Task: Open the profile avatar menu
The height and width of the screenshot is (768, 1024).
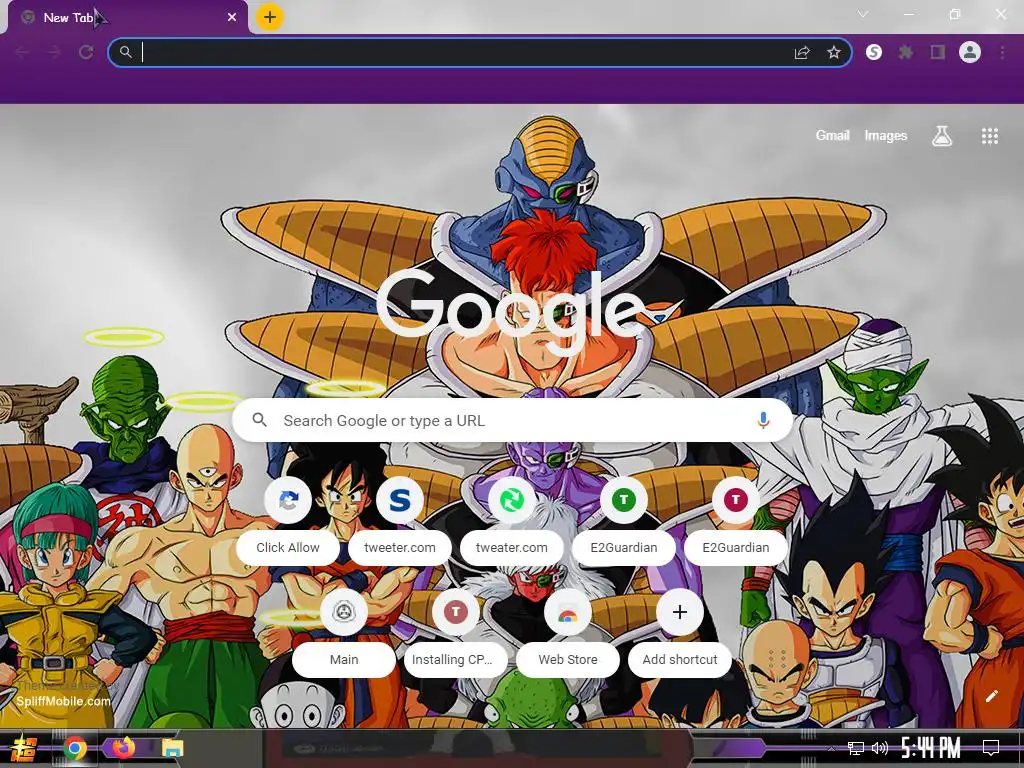Action: [x=970, y=52]
